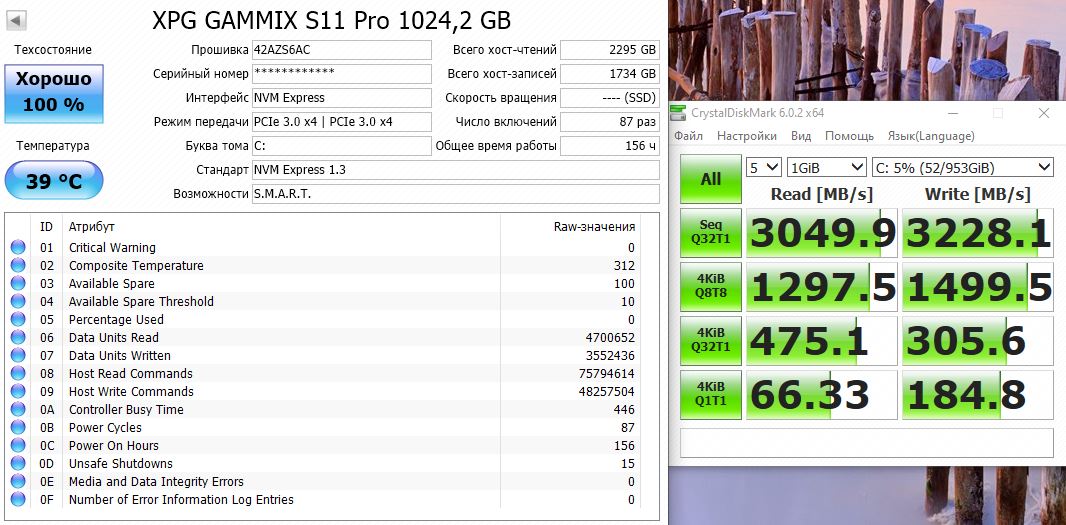Click the Percentage Used status orb
The height and width of the screenshot is (525, 1066).
(18, 320)
